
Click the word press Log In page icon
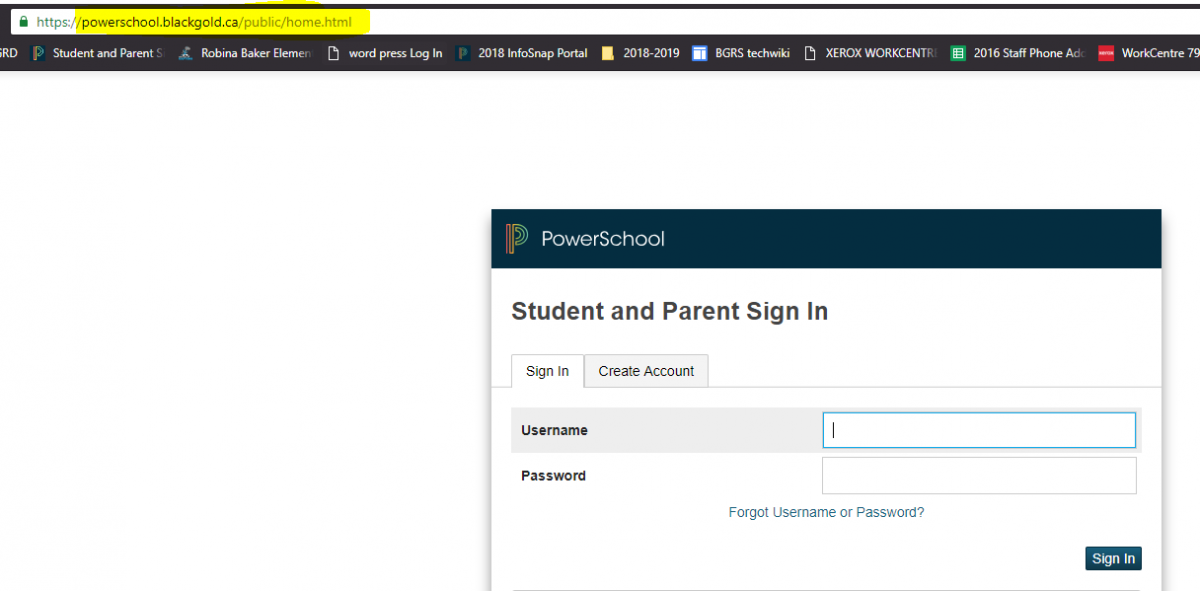tap(334, 53)
